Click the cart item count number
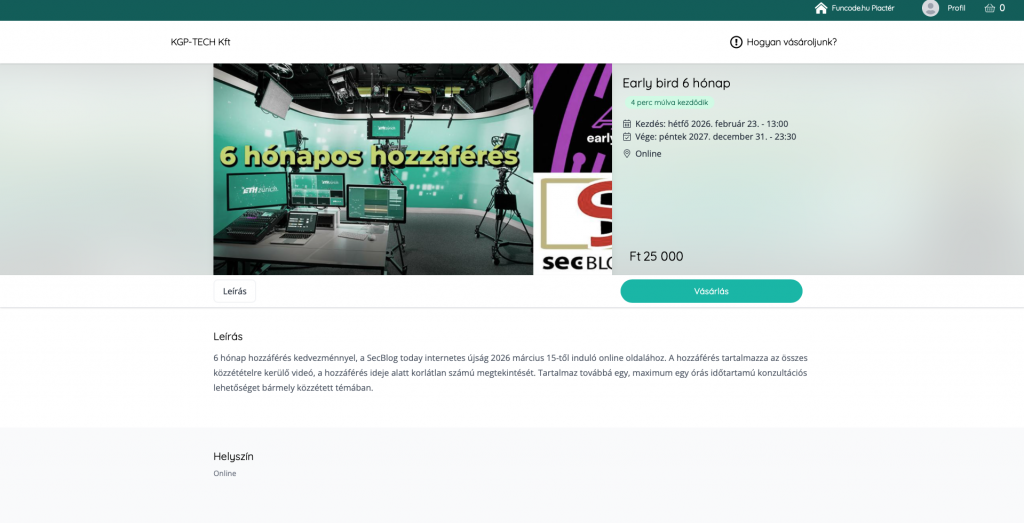Viewport: 1024px width, 523px height. click(x=1002, y=8)
